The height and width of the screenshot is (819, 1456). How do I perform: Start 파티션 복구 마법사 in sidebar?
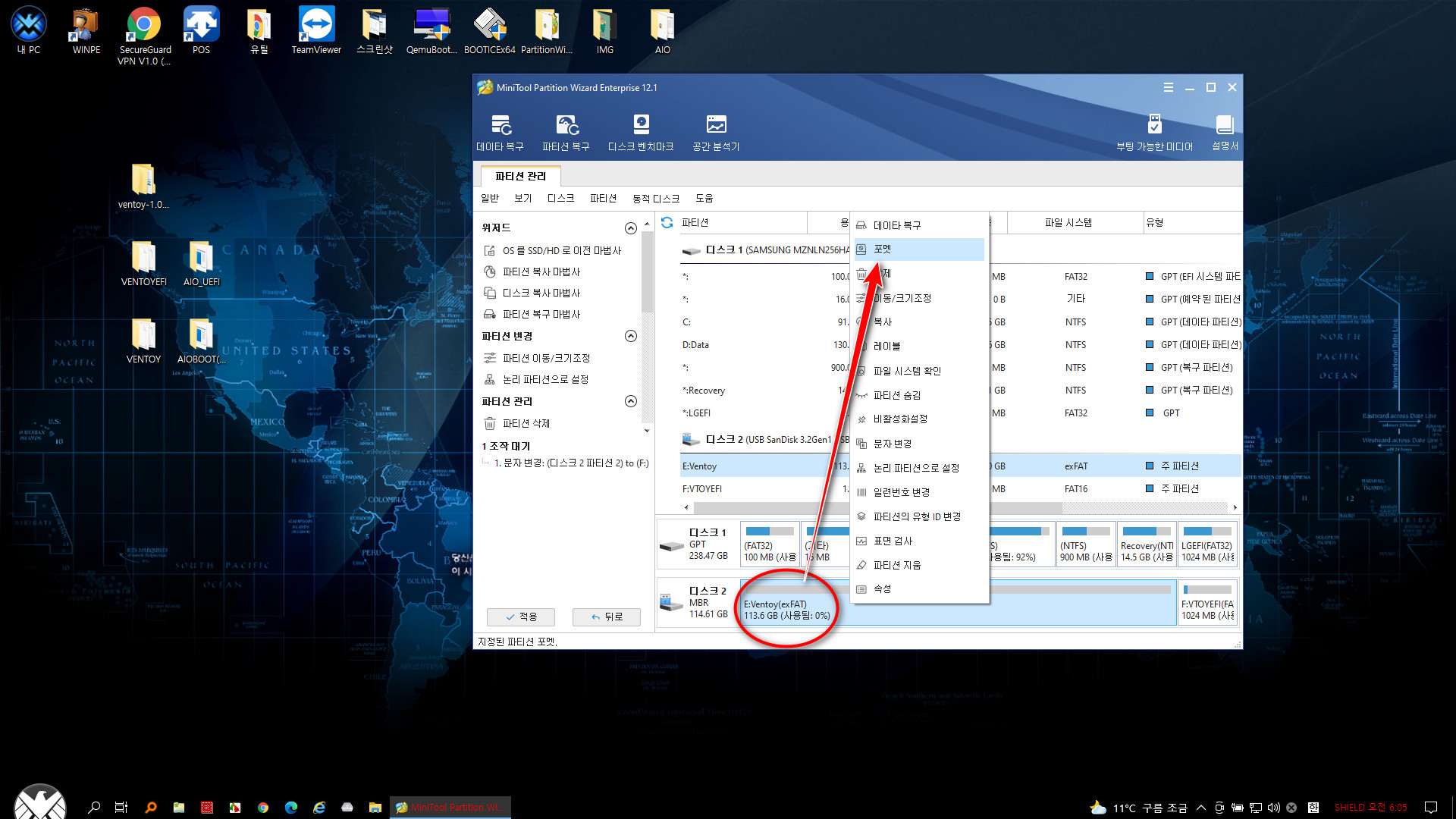click(532, 314)
